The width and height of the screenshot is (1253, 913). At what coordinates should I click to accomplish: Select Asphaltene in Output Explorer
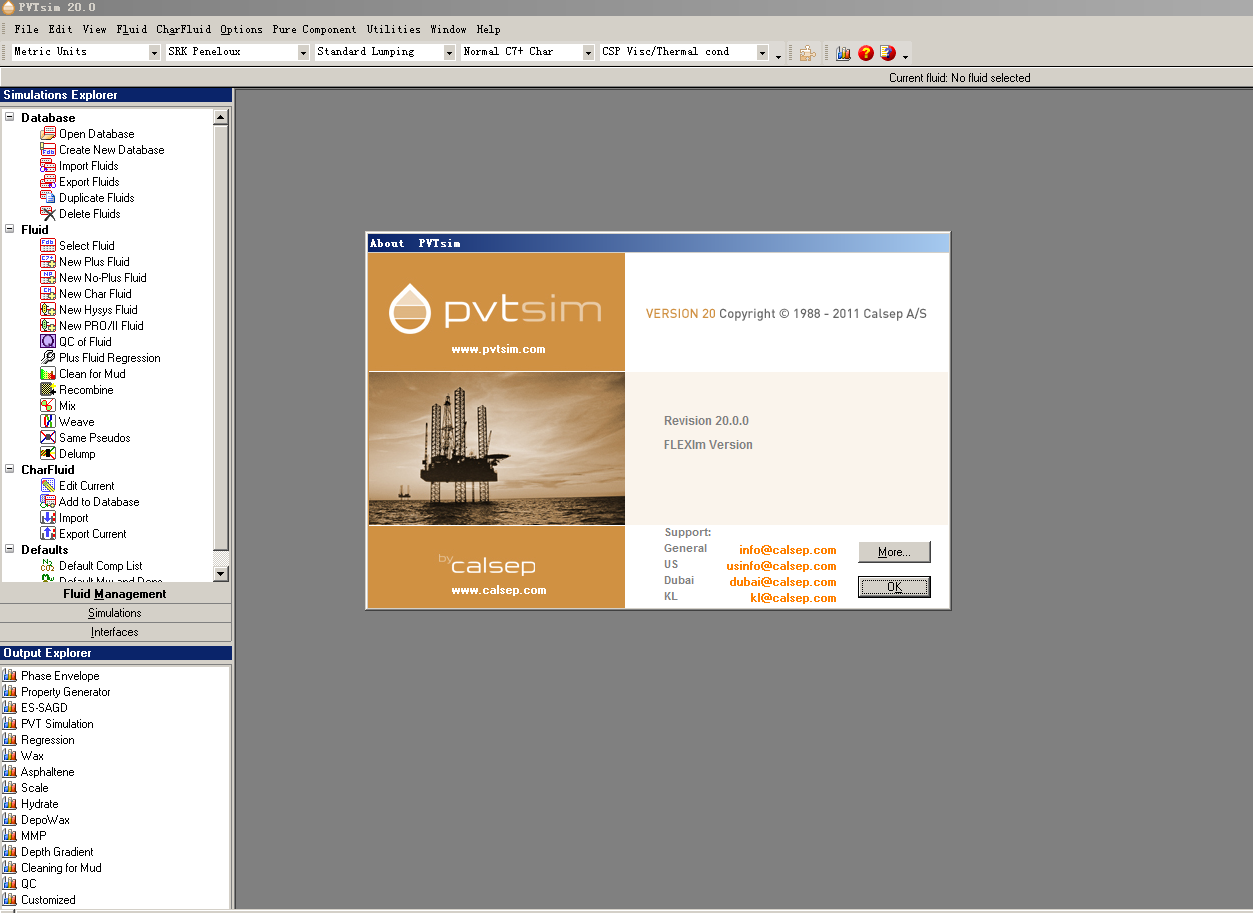[x=48, y=772]
